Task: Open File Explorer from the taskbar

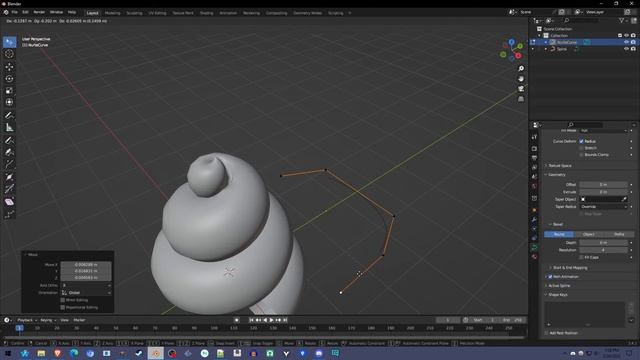Action: pyautogui.click(x=41, y=353)
